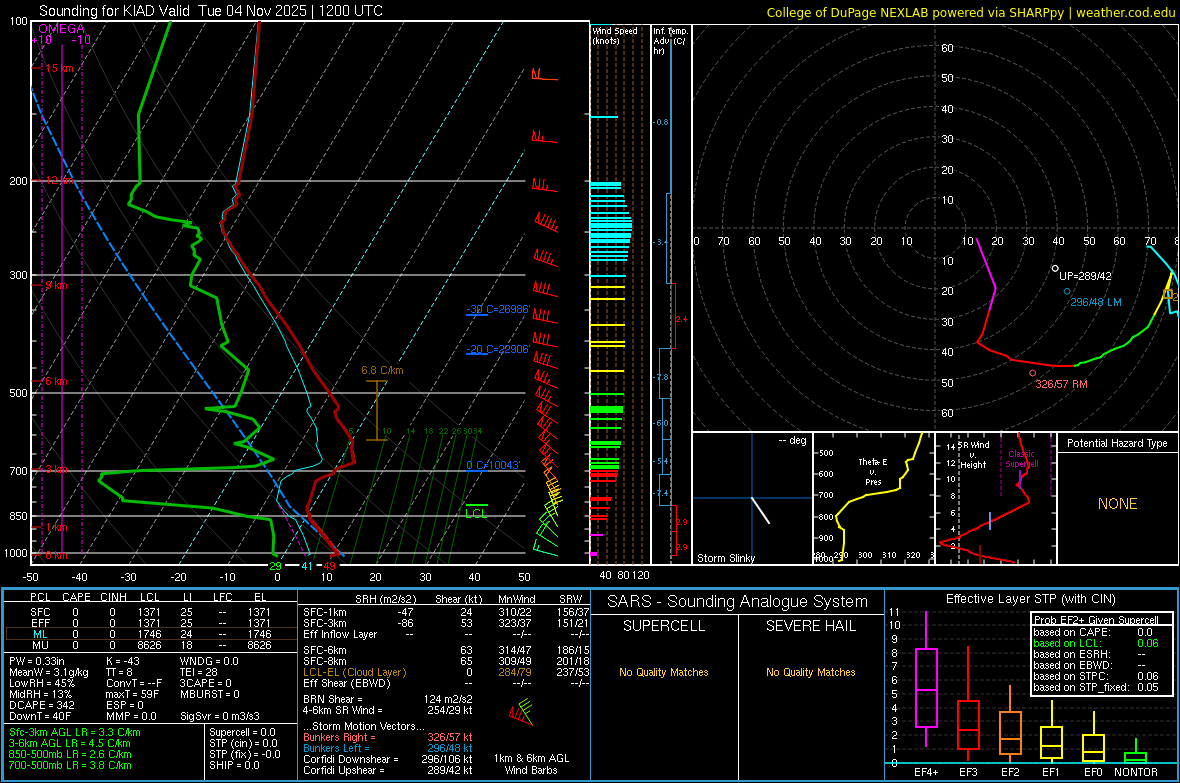Click the '296/48 LM' left mover label
This screenshot has width=1180, height=783.
point(1096,302)
